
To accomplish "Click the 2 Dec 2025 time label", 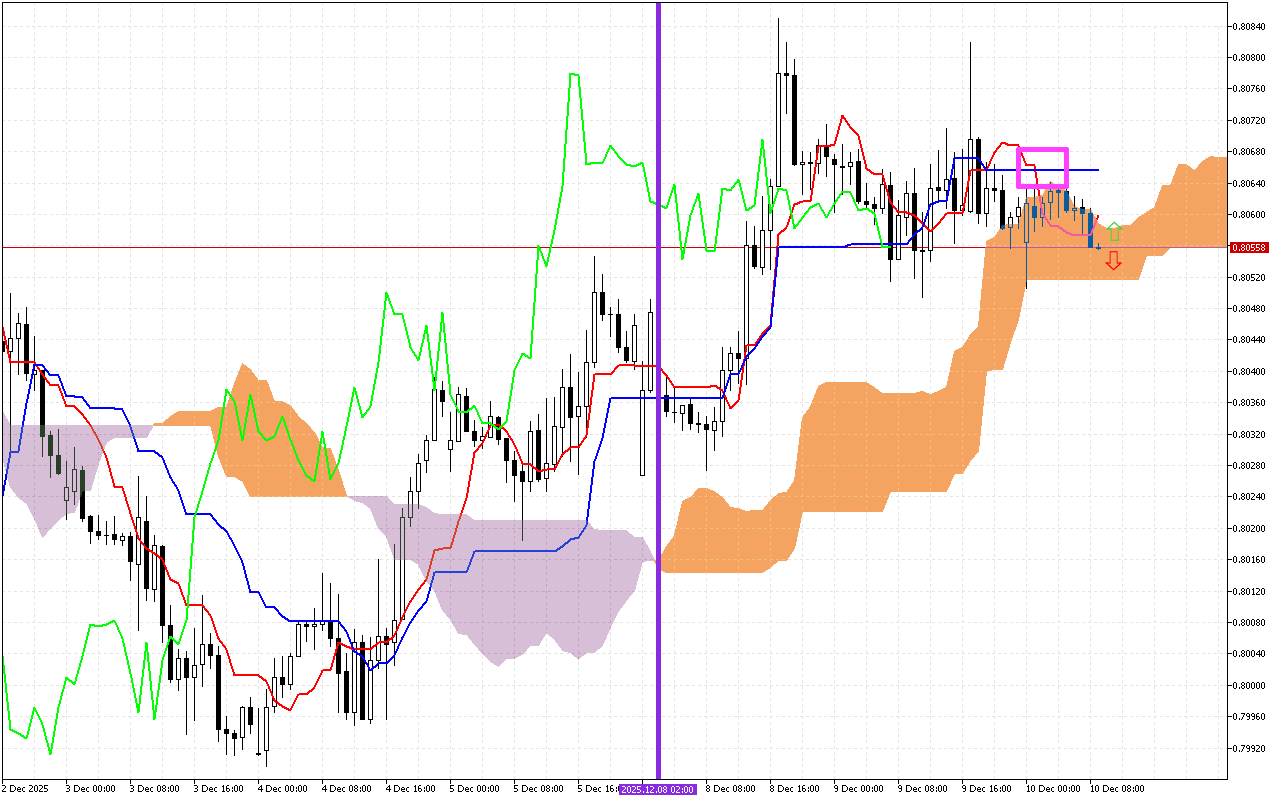I will (25, 789).
